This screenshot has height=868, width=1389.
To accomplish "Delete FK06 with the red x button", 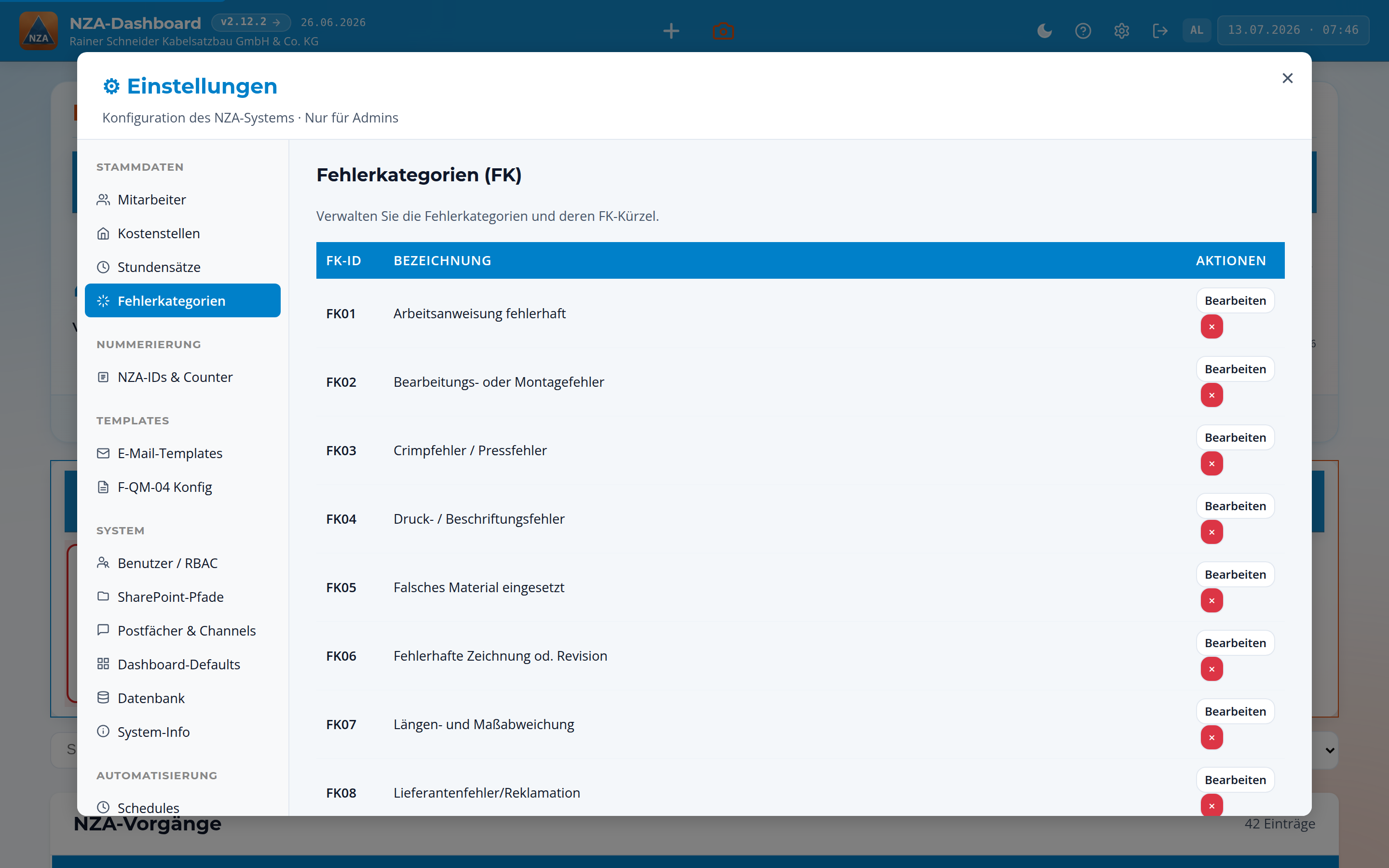I will click(1212, 669).
